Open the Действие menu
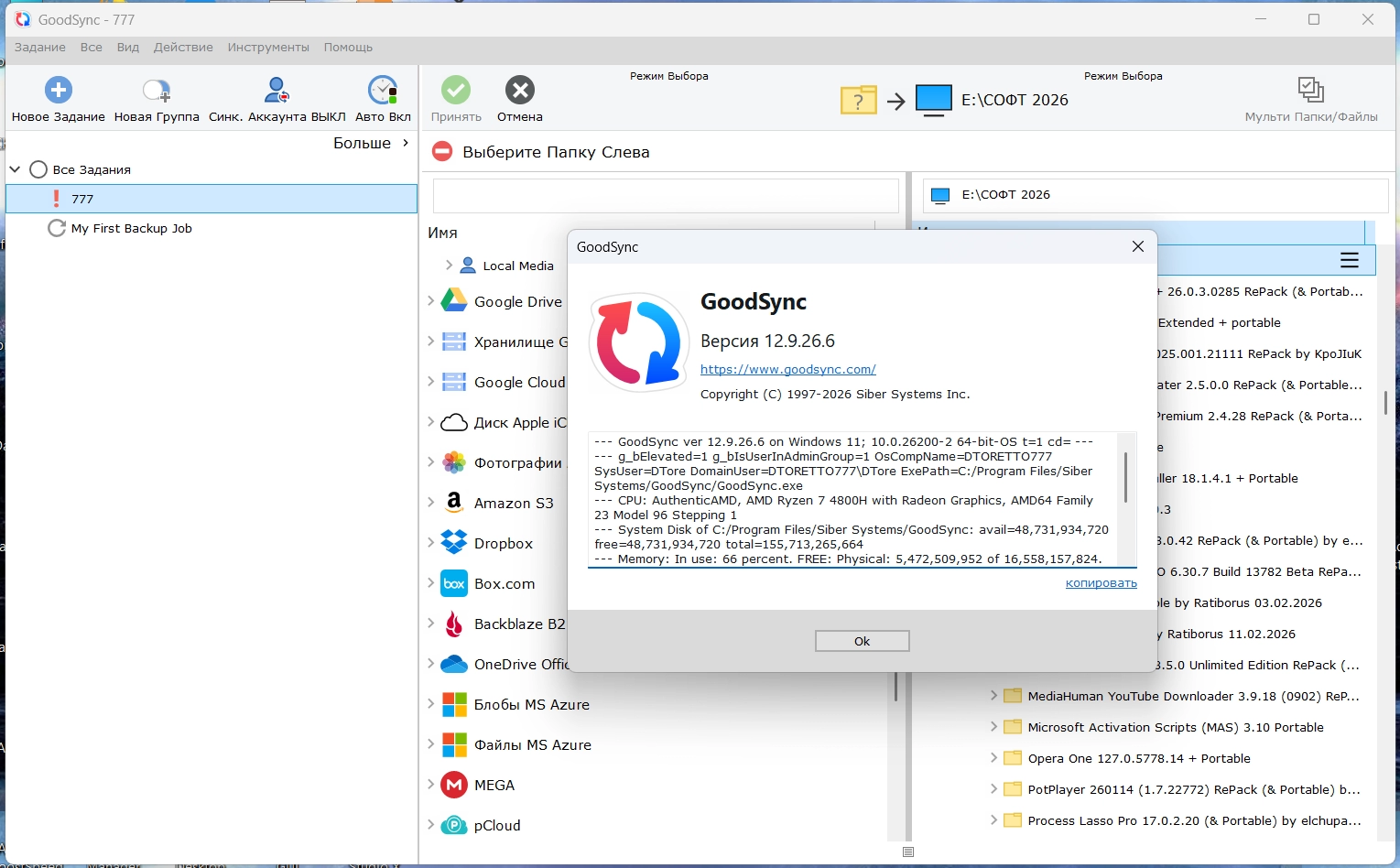Viewport: 1400px width, 868px height. tap(183, 48)
